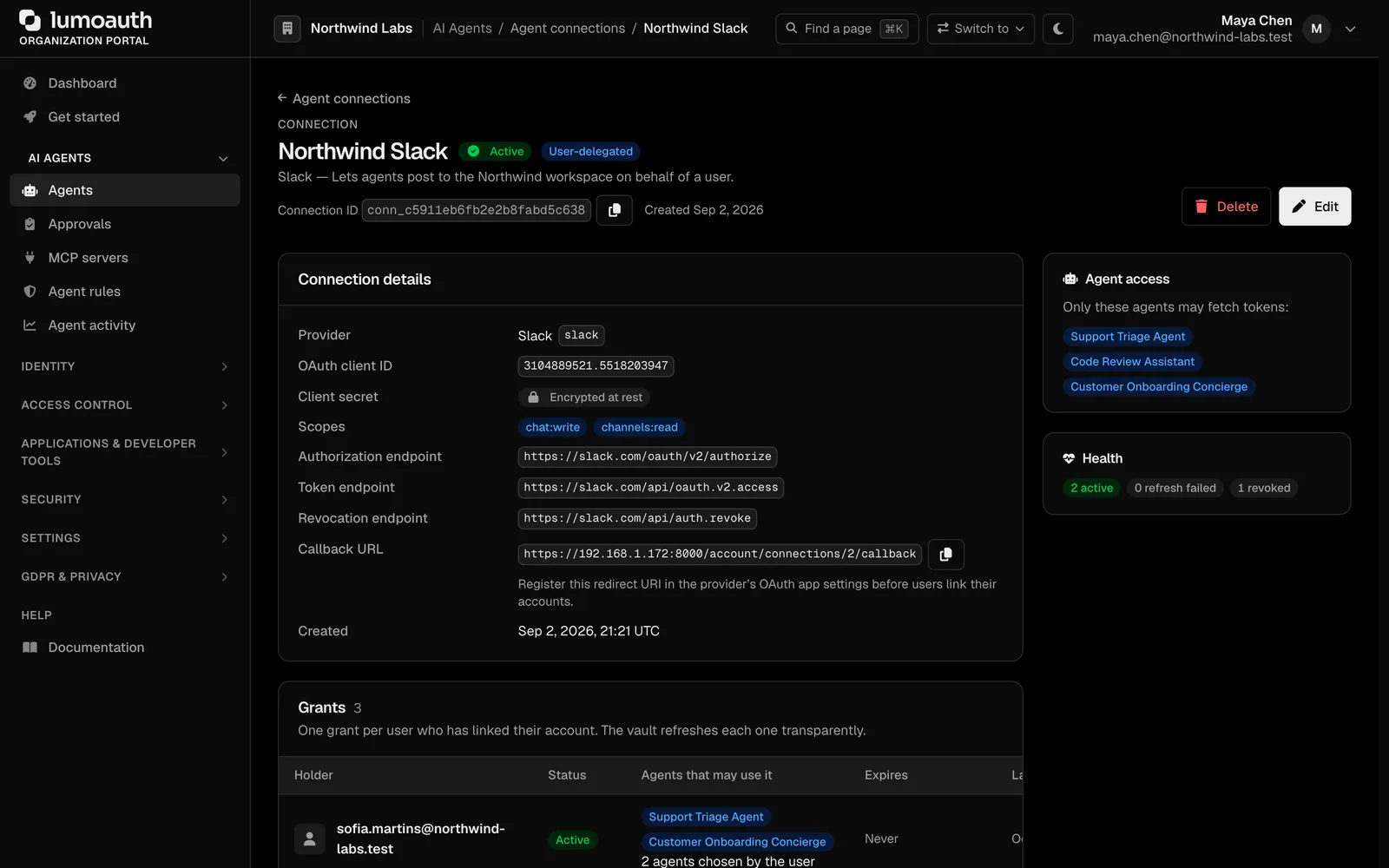Viewport: 1389px width, 868px height.
Task: Click the Code Review Assistant tag
Action: [1132, 362]
